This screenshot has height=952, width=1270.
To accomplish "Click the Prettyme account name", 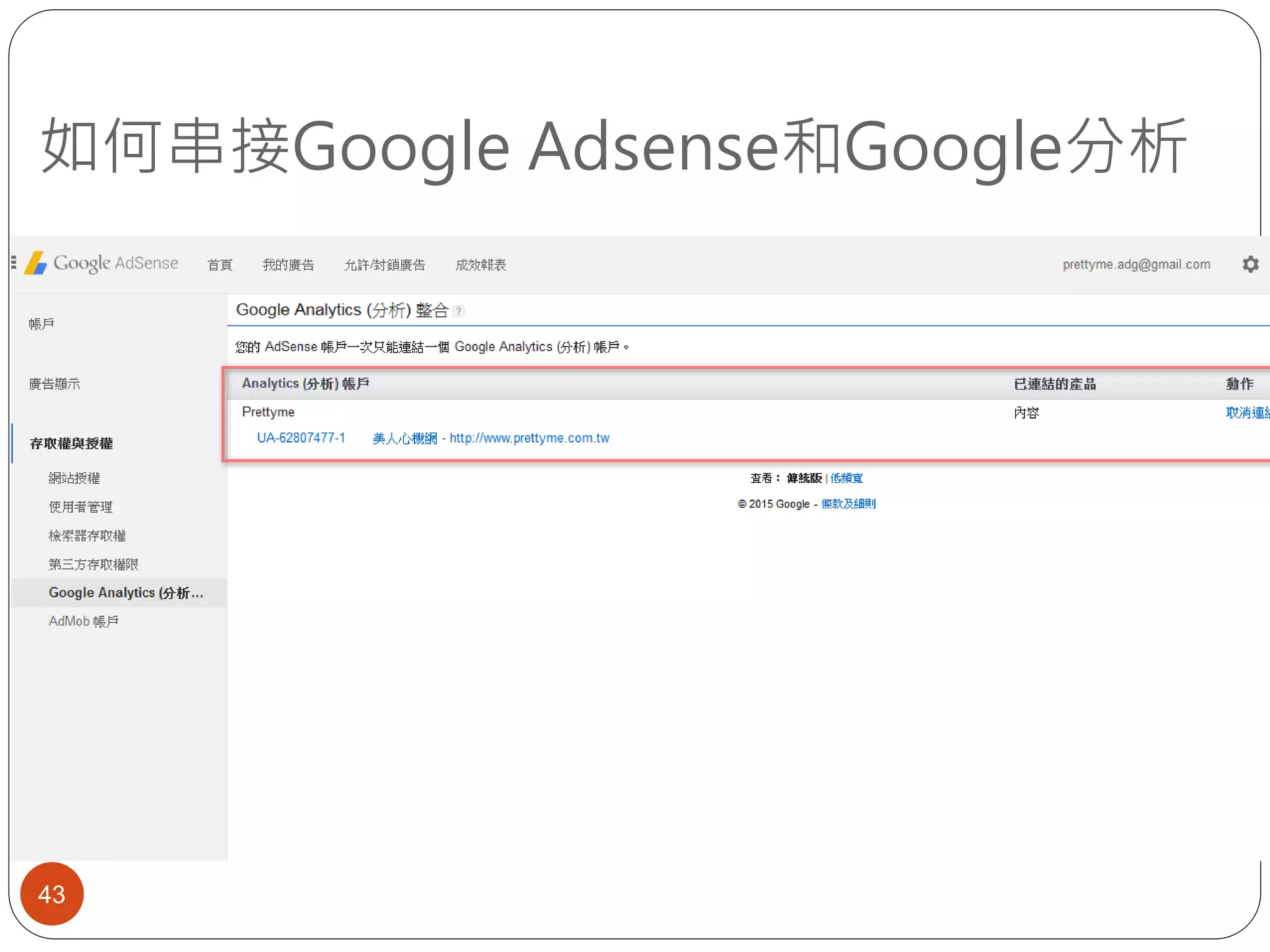I will click(268, 412).
